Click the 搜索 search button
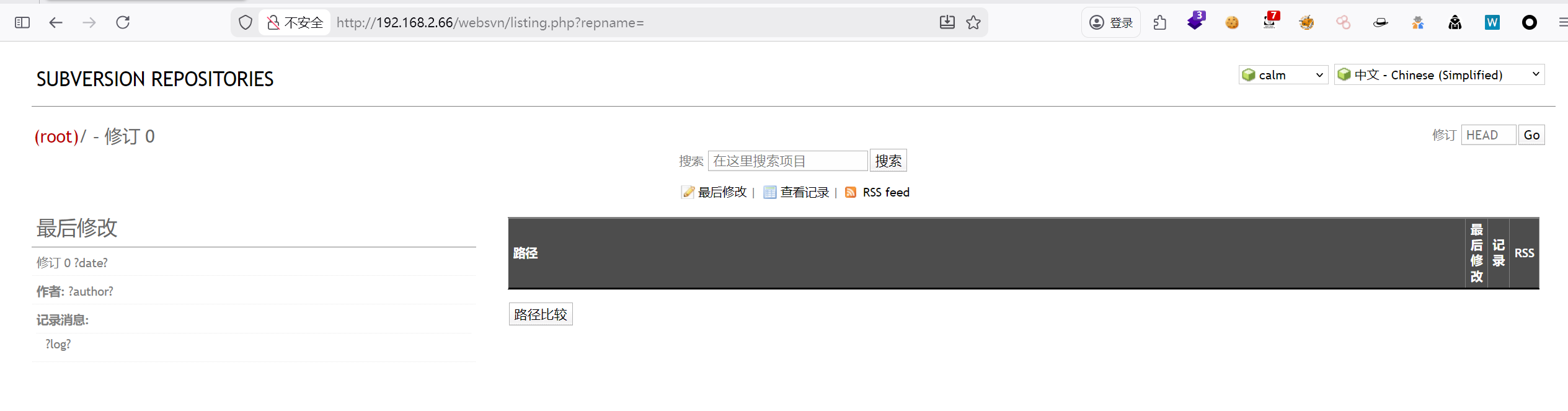This screenshot has height=411, width=1568. 888,161
